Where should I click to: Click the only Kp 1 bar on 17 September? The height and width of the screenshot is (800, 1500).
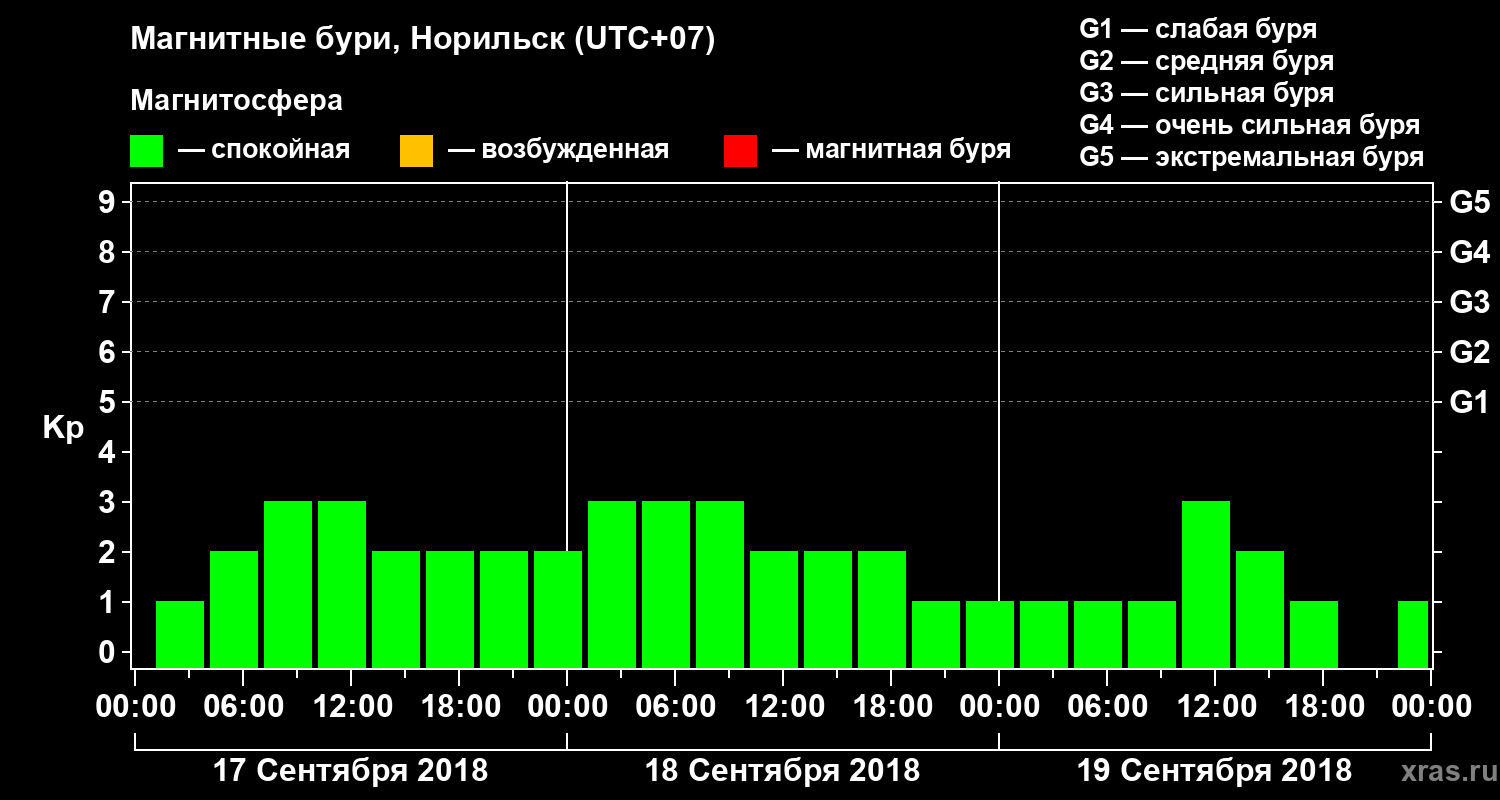click(180, 634)
